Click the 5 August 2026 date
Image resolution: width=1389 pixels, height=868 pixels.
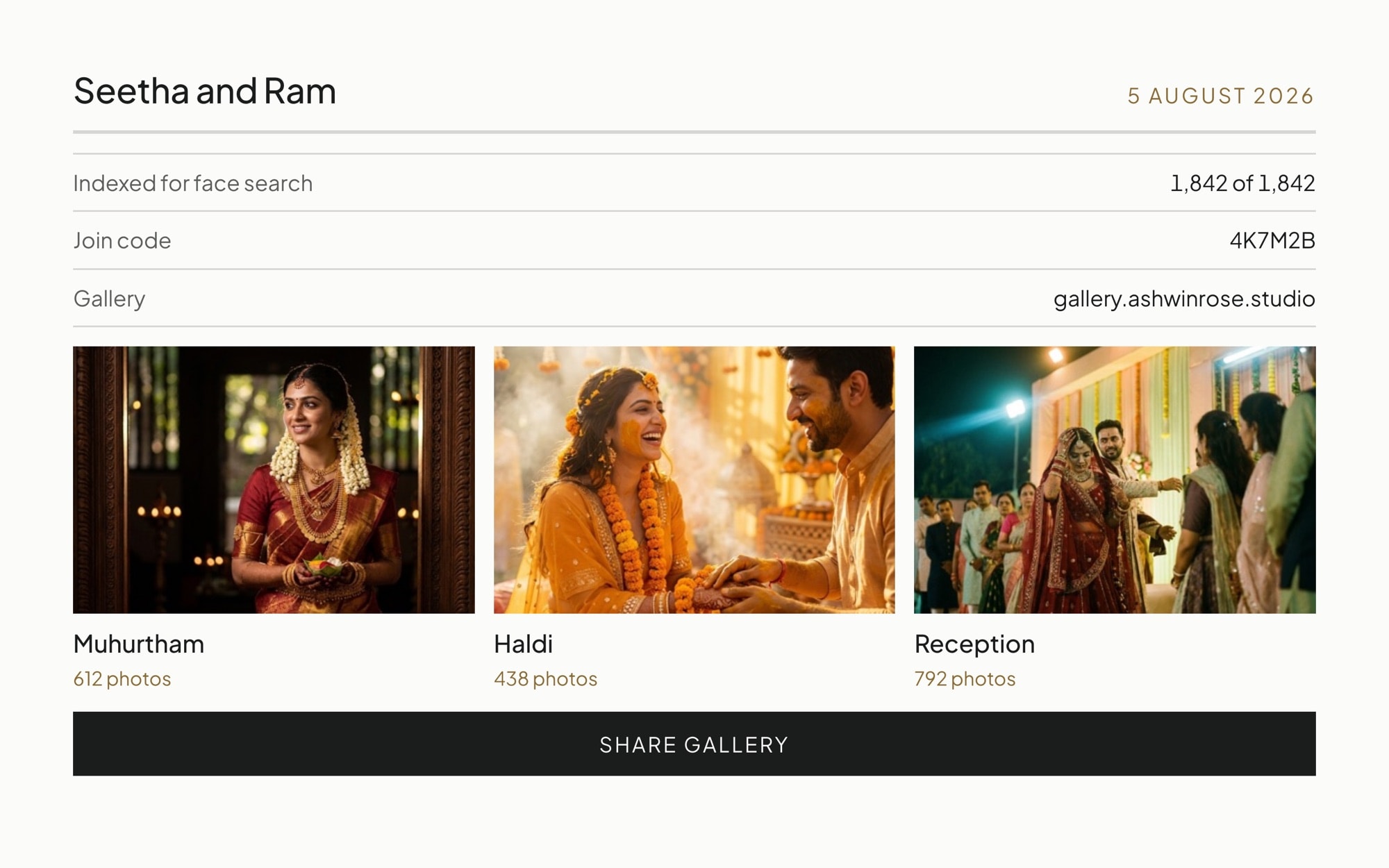click(x=1221, y=96)
